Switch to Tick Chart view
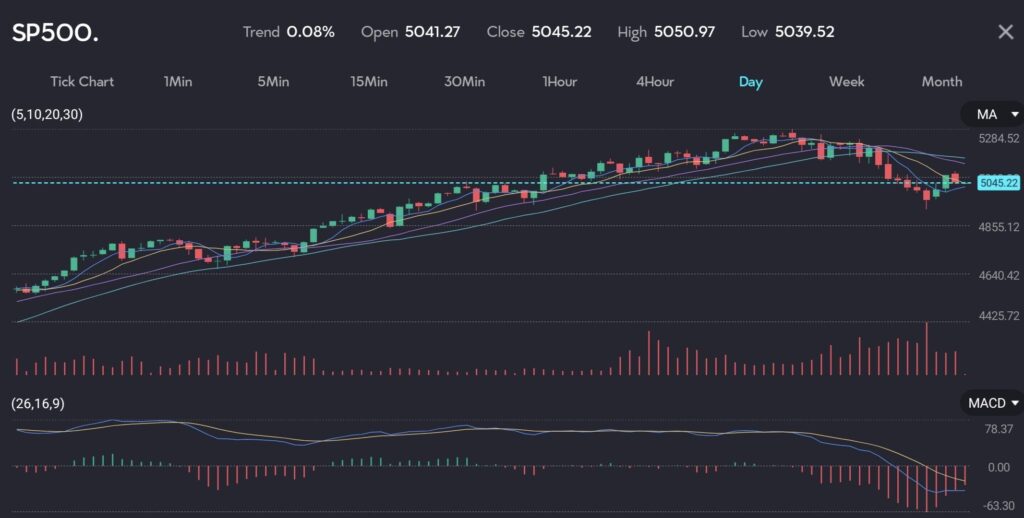Viewport: 1024px width, 518px height. tap(82, 82)
